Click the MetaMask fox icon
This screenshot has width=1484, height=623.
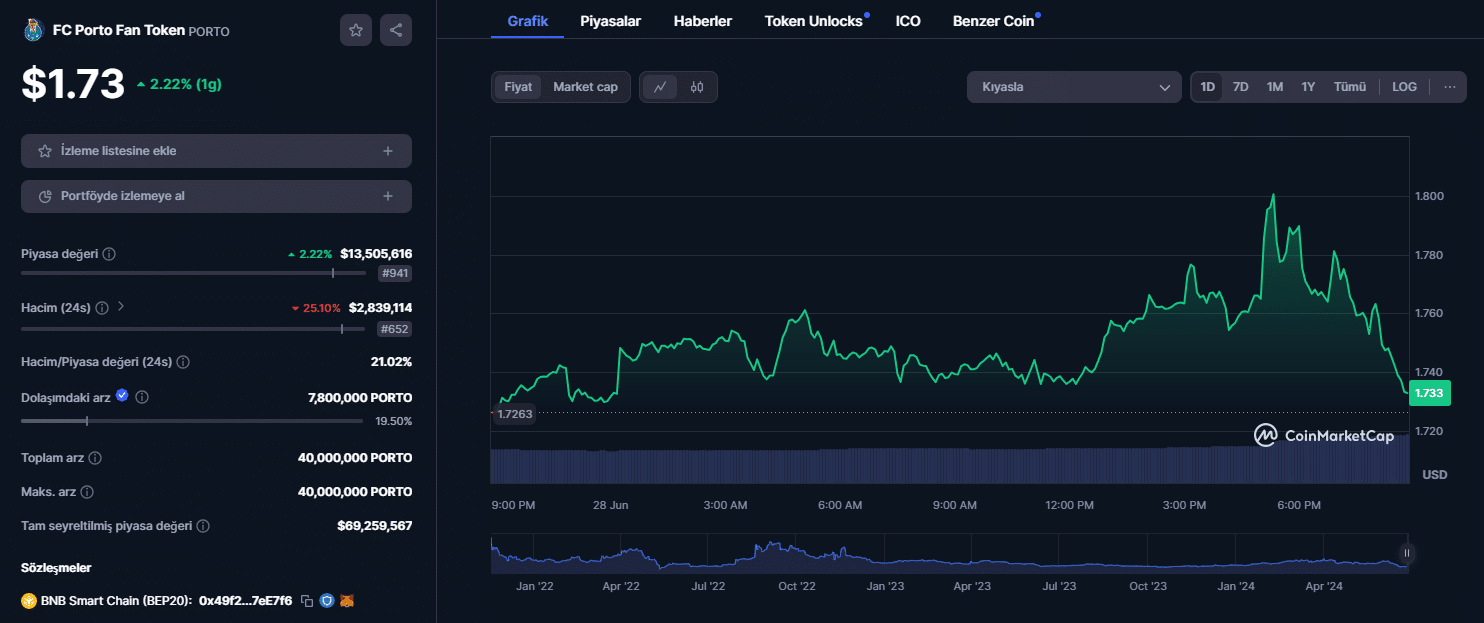pos(347,601)
